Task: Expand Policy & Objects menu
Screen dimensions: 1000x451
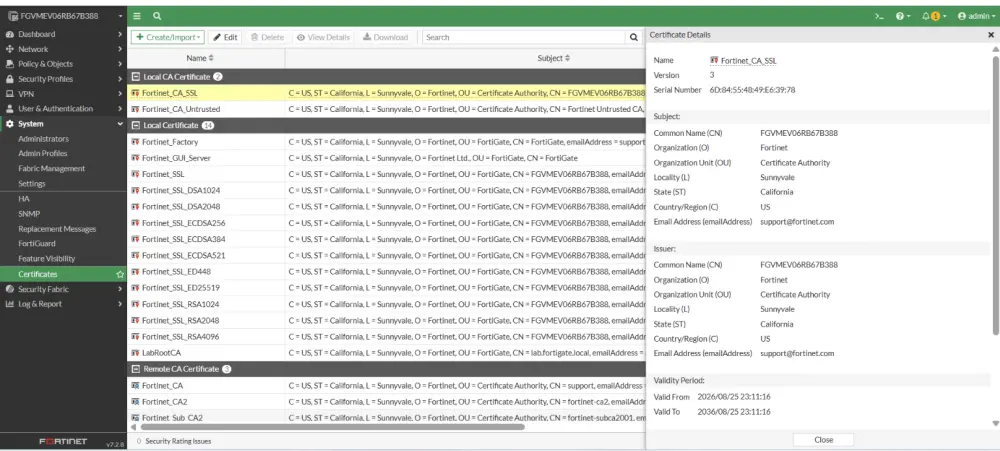Action: click(63, 64)
